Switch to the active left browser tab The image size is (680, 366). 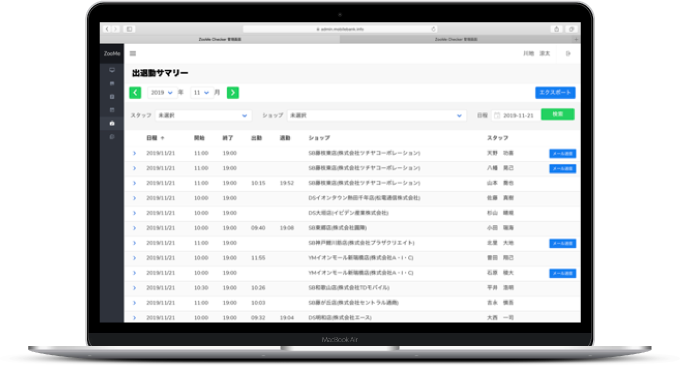coord(220,39)
